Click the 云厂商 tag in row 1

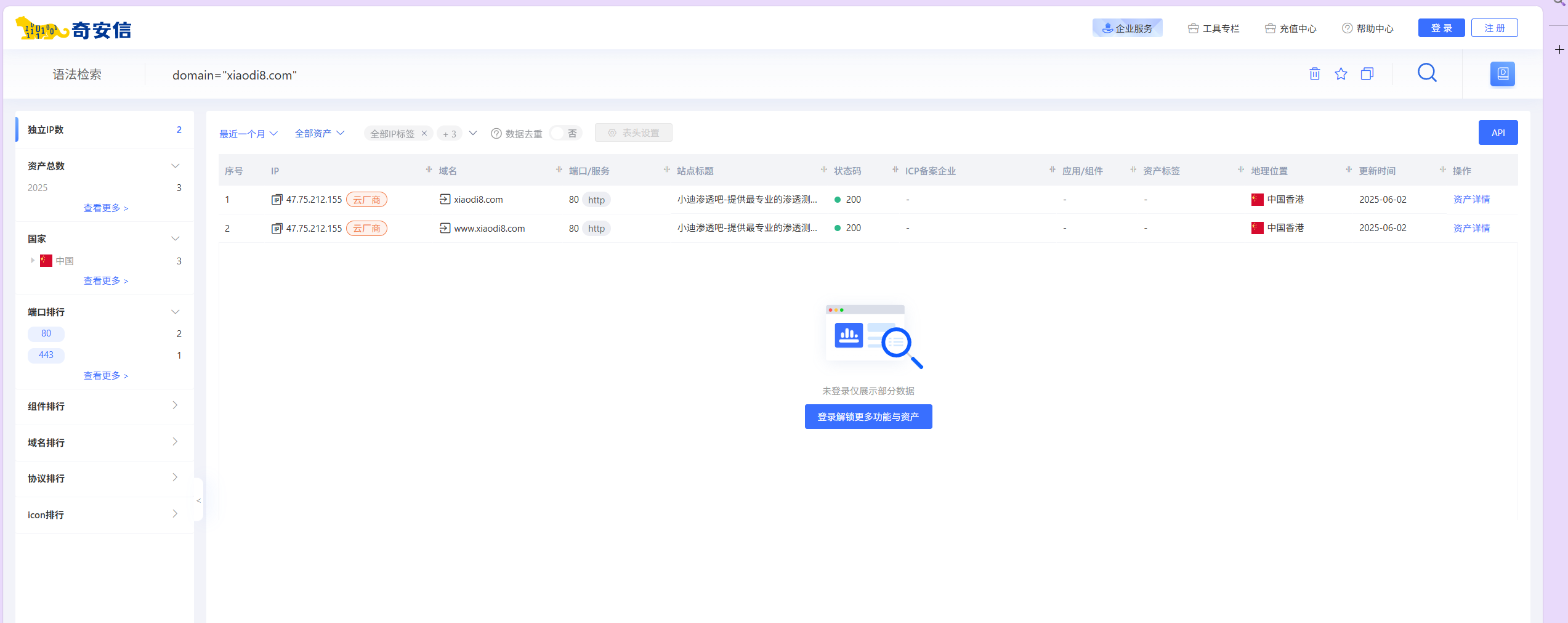coord(366,200)
